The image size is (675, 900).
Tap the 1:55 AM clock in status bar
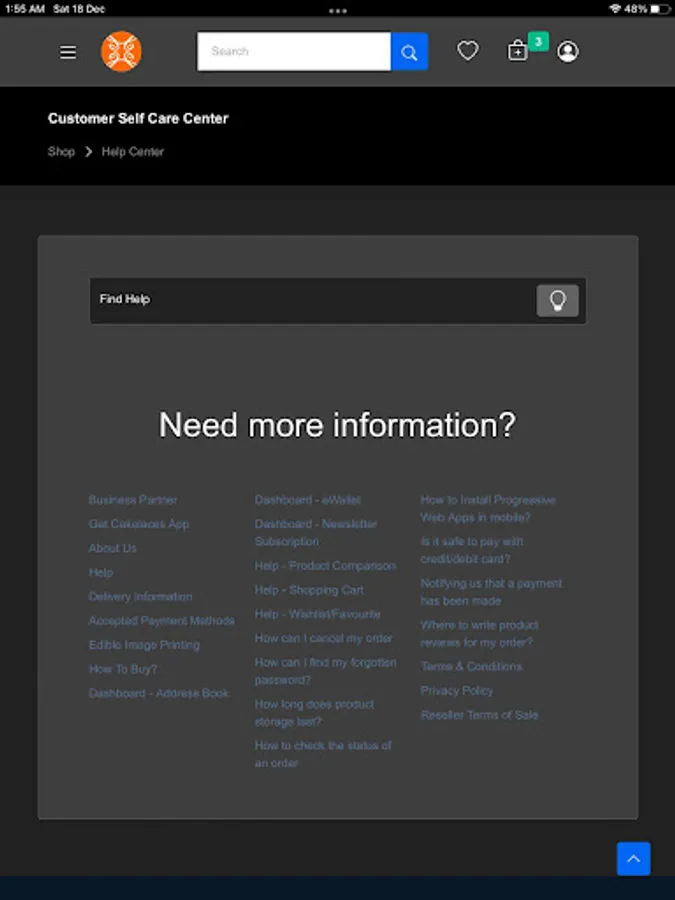25,9
